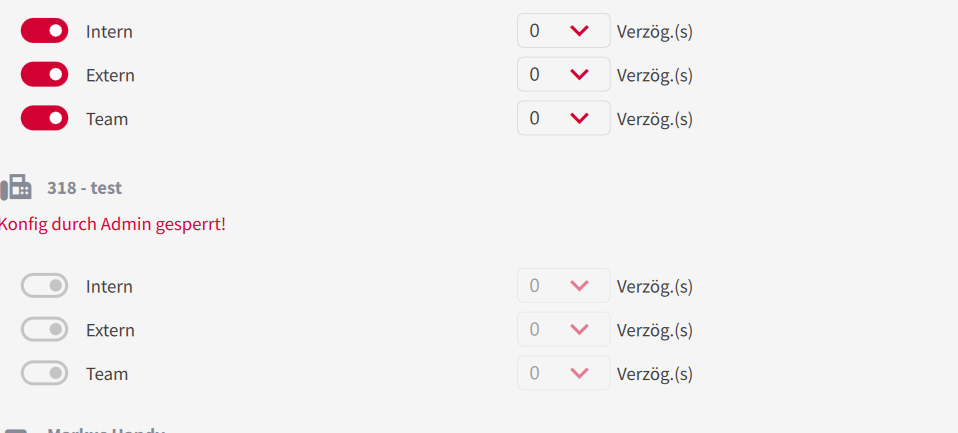Toggle the greyed Team switch under 318 - test
The width and height of the screenshot is (958, 433).
pyautogui.click(x=44, y=374)
